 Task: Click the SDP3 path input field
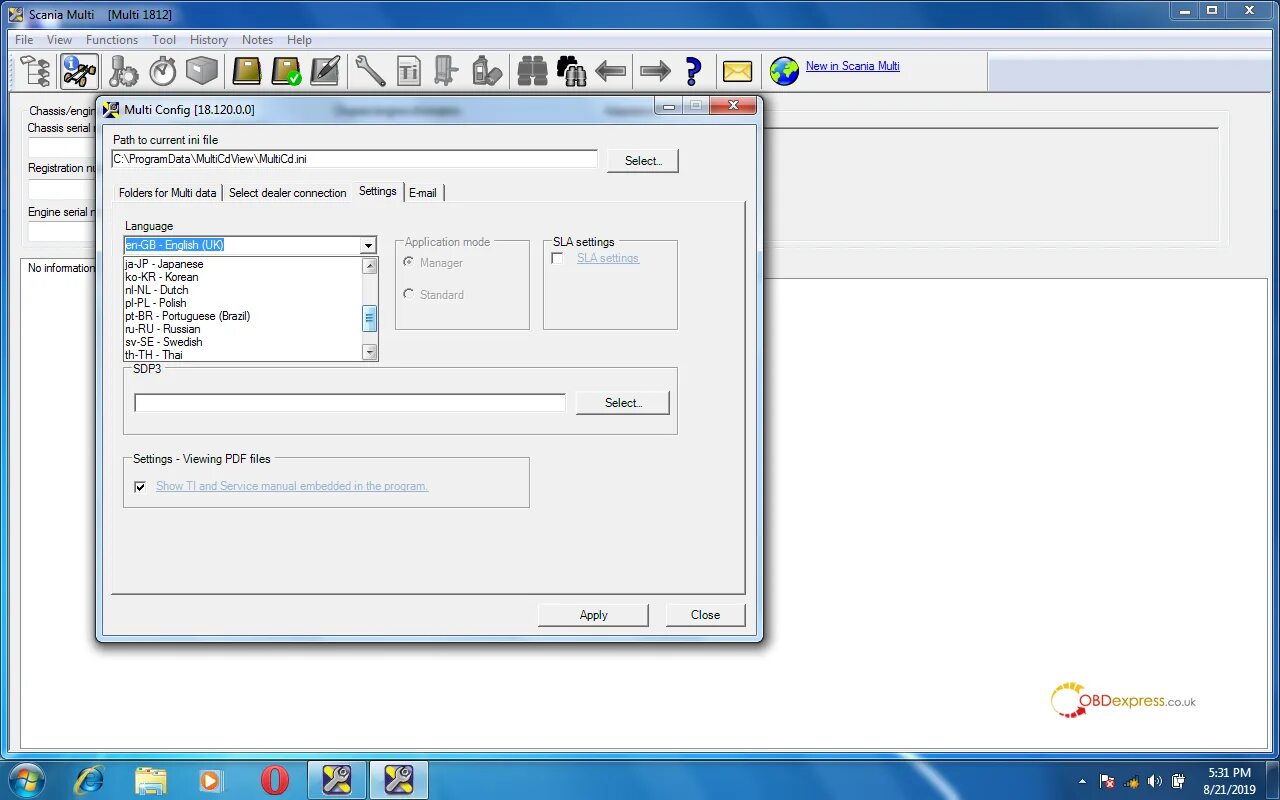click(x=350, y=403)
